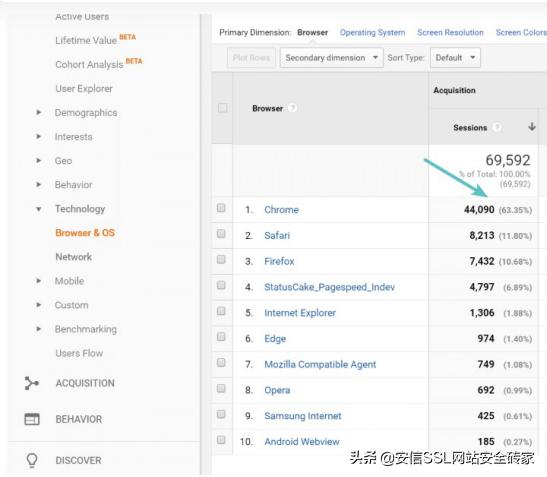Expand the Demographics menu arrow
The image size is (547, 477).
point(39,112)
